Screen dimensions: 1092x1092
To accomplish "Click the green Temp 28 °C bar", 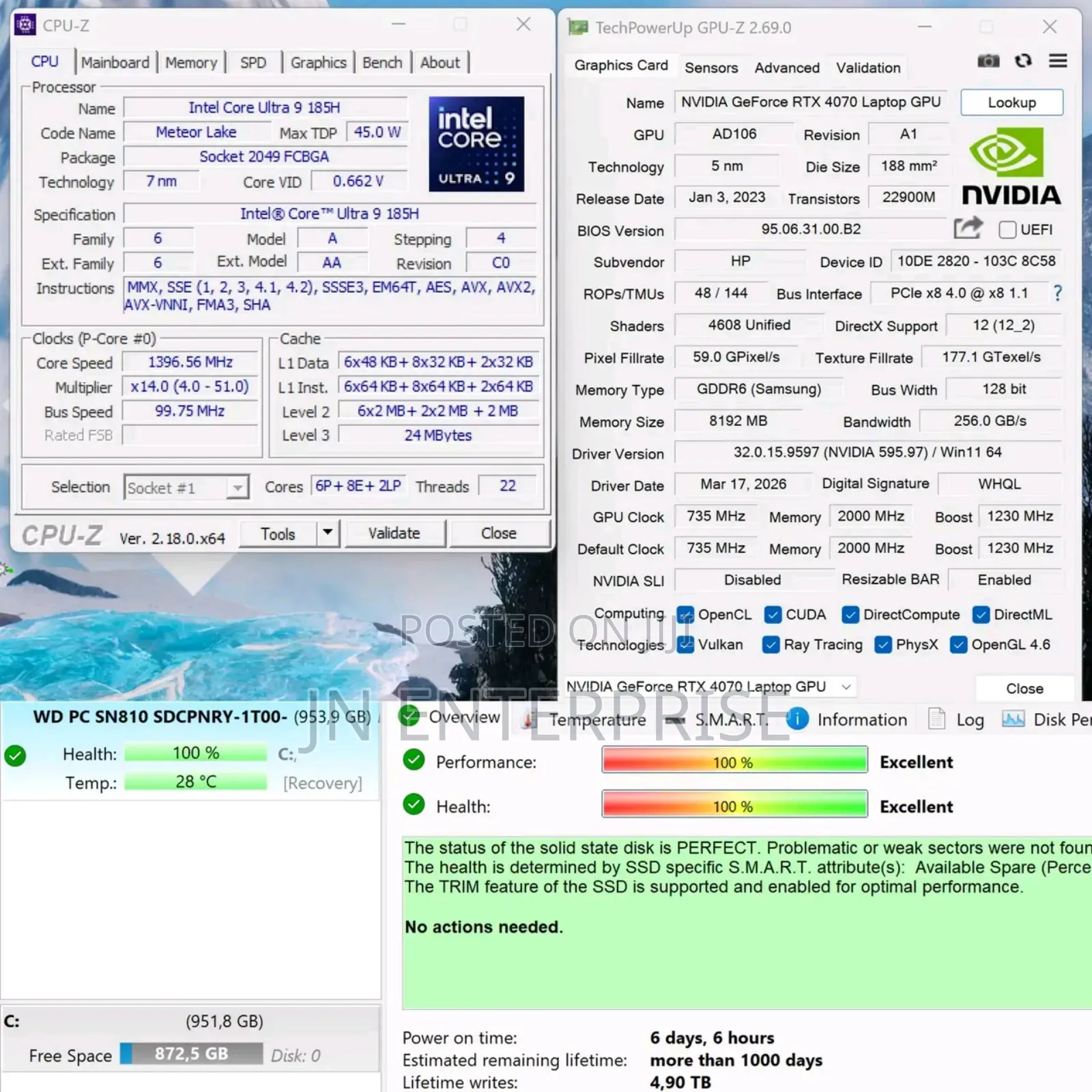I will coord(196,781).
